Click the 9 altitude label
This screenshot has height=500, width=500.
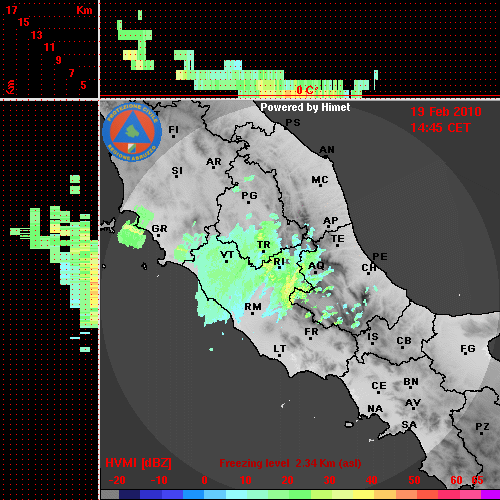[x=59, y=60]
